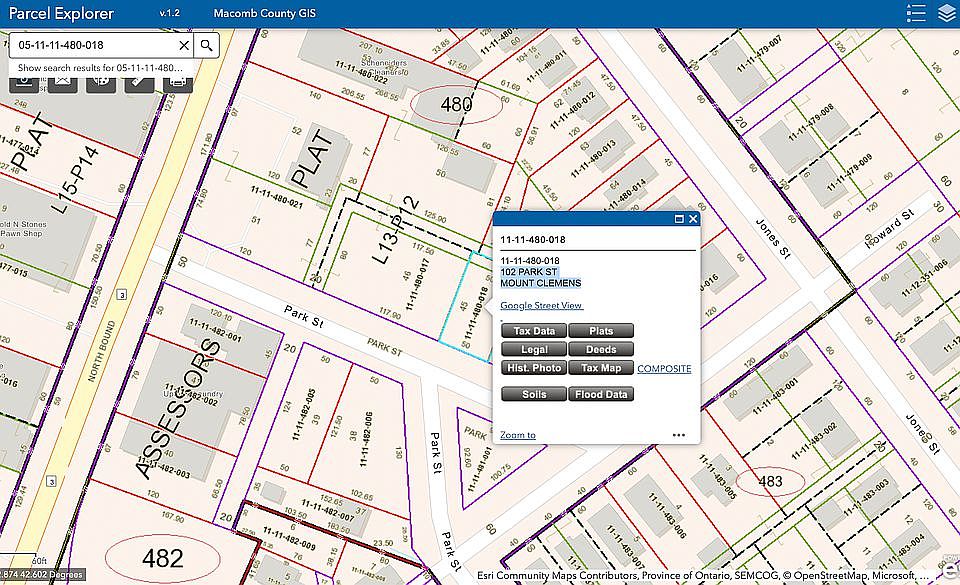Follow the COMPOSITE link
This screenshot has height=585, width=960.
pos(664,368)
